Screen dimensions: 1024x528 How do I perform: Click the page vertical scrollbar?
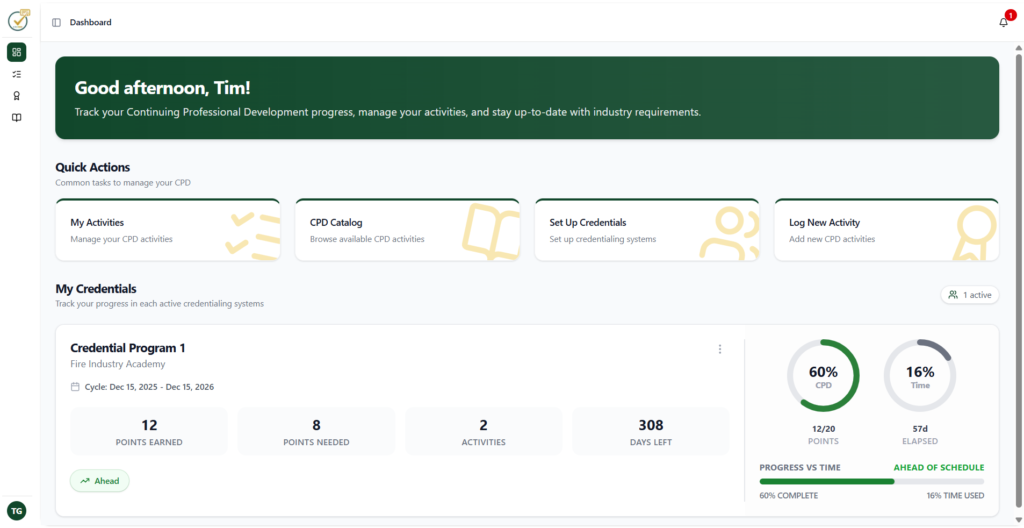coord(1018,281)
